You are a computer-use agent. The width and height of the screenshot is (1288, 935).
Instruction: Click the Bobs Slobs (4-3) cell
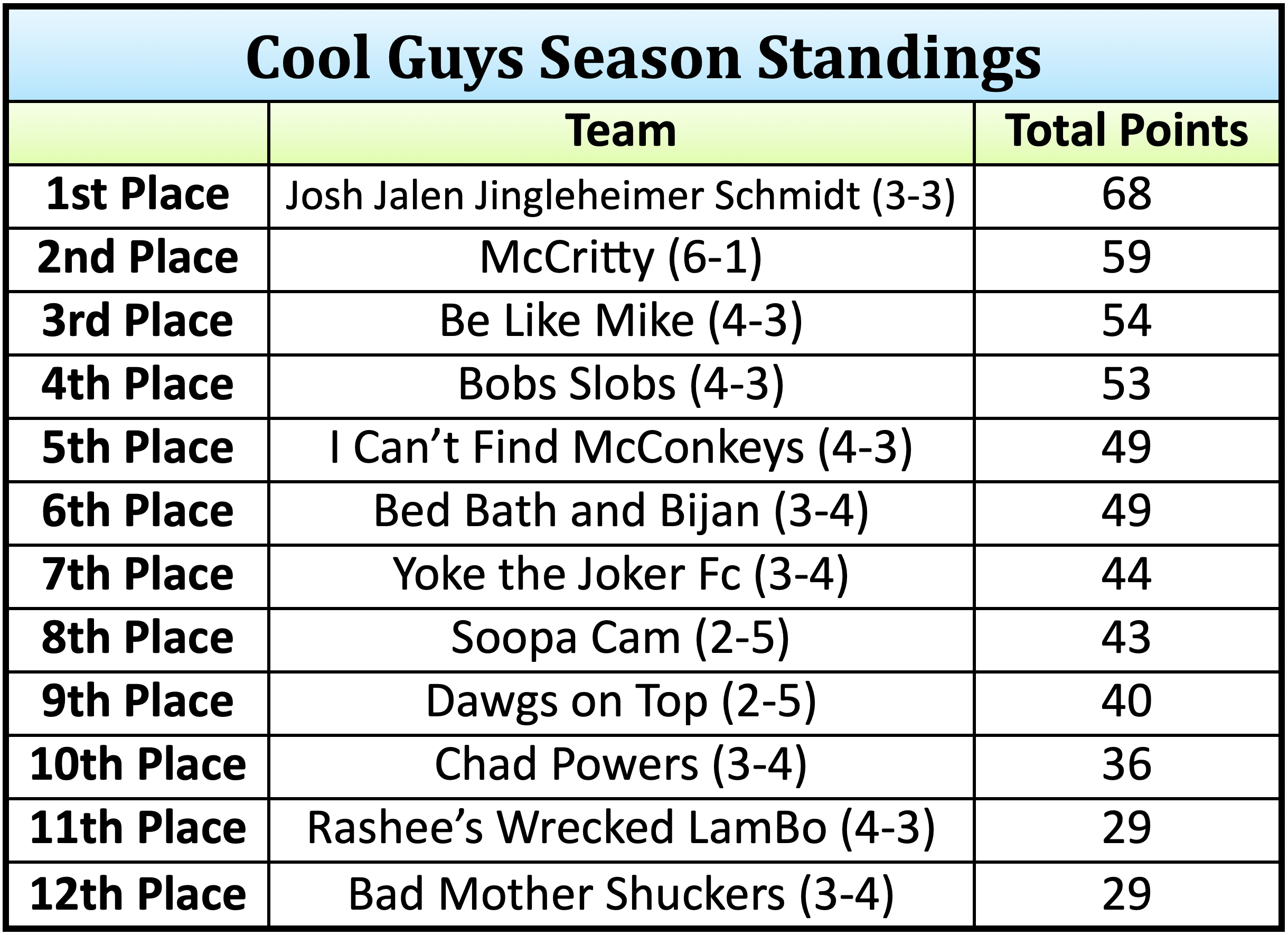pos(621,385)
